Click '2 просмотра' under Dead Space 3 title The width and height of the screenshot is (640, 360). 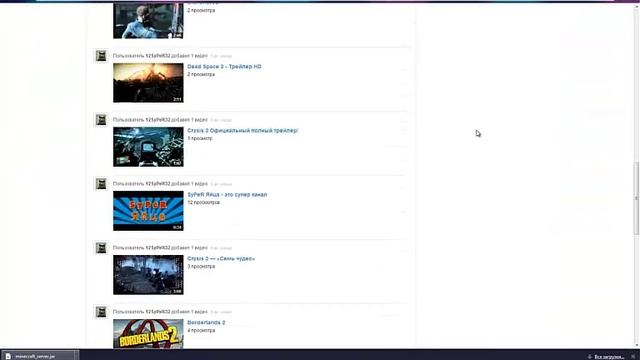point(201,74)
